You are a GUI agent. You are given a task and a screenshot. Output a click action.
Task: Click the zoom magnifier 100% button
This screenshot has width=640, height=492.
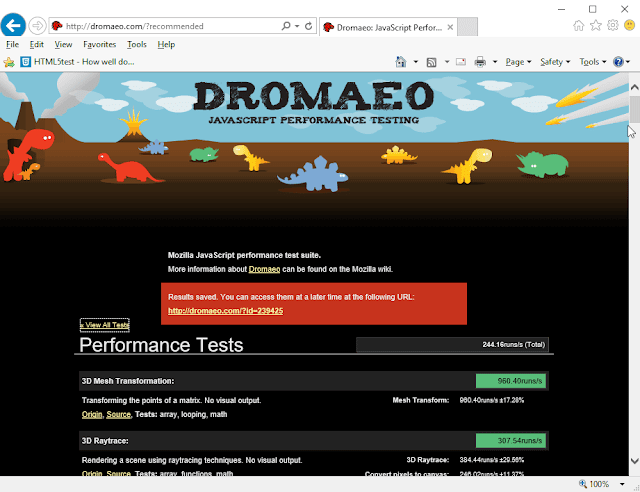point(594,484)
